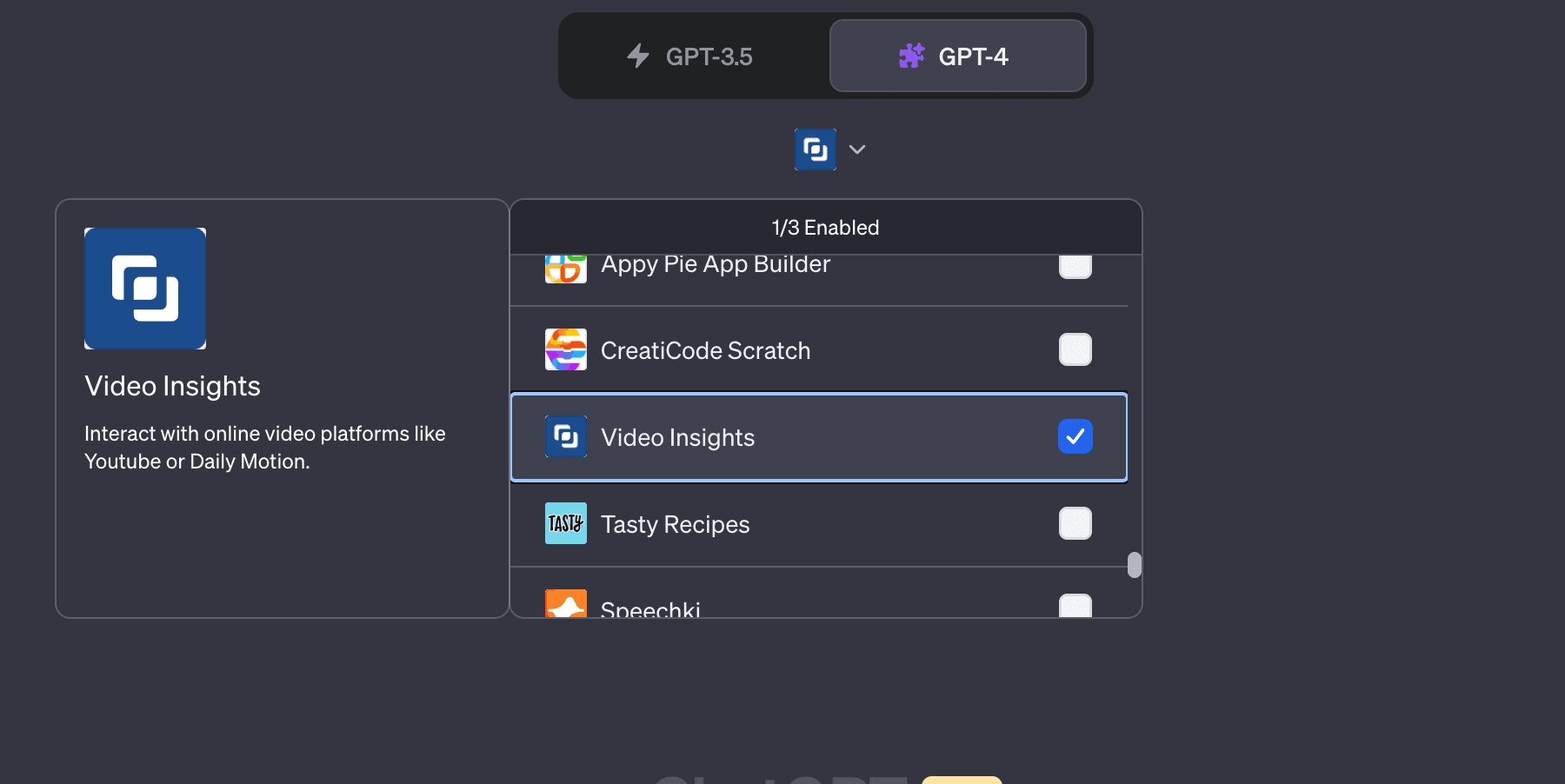Click the purple puzzle plugin icon
Screen dimensions: 1565x784
click(911, 56)
